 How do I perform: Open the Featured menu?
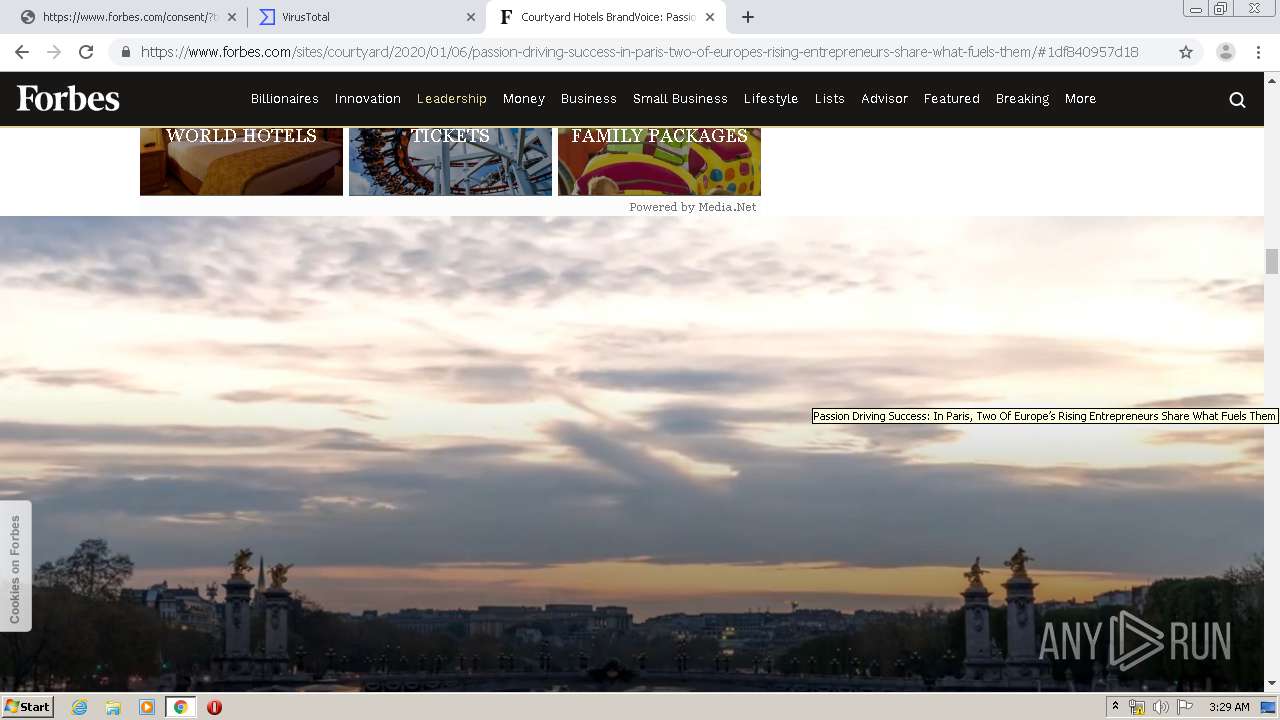[952, 99]
